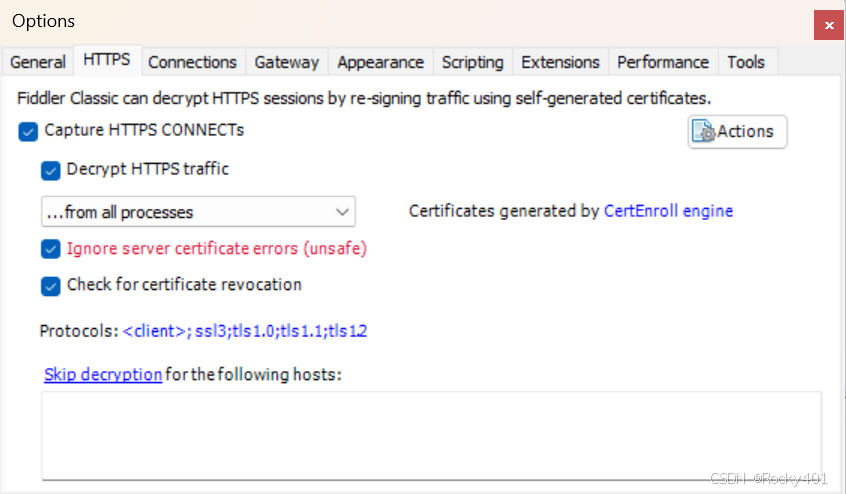
Task: Toggle Decrypt HTTPS traffic checkbox
Action: (51, 170)
